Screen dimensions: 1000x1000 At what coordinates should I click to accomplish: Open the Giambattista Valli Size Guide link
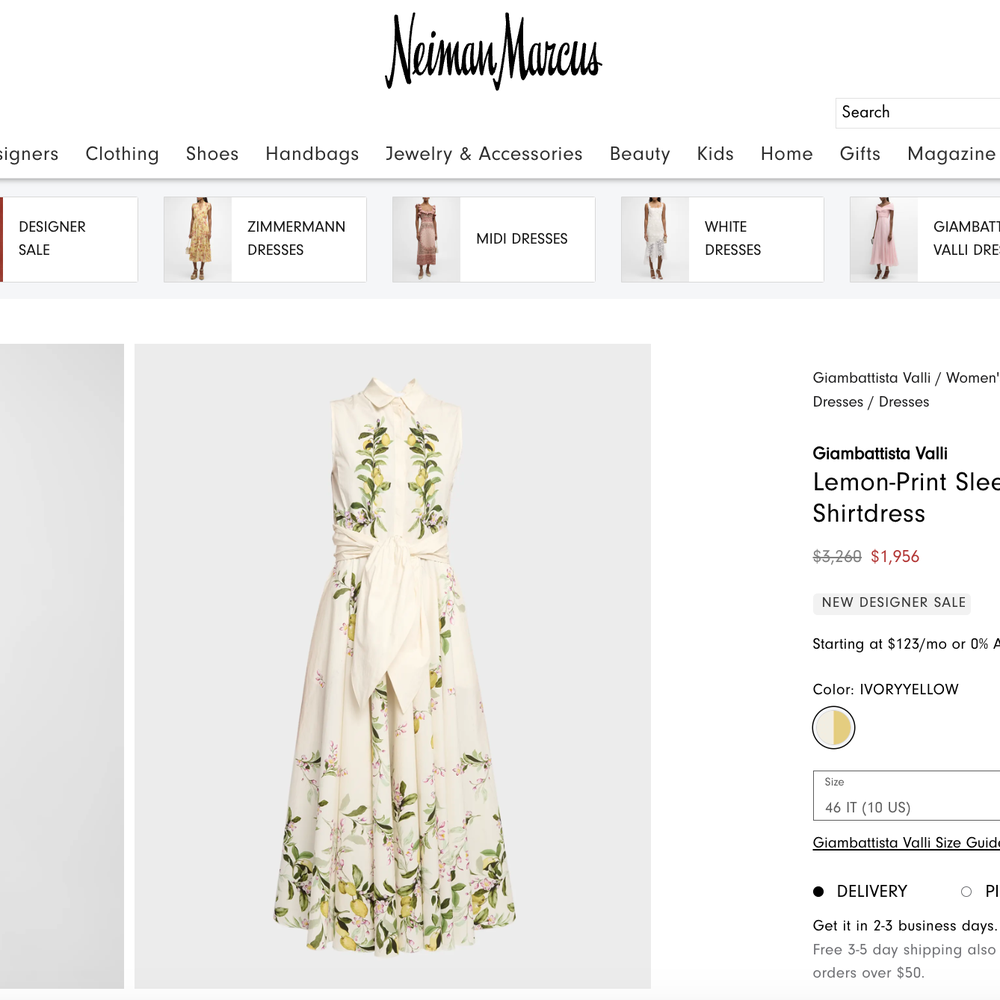click(x=906, y=842)
